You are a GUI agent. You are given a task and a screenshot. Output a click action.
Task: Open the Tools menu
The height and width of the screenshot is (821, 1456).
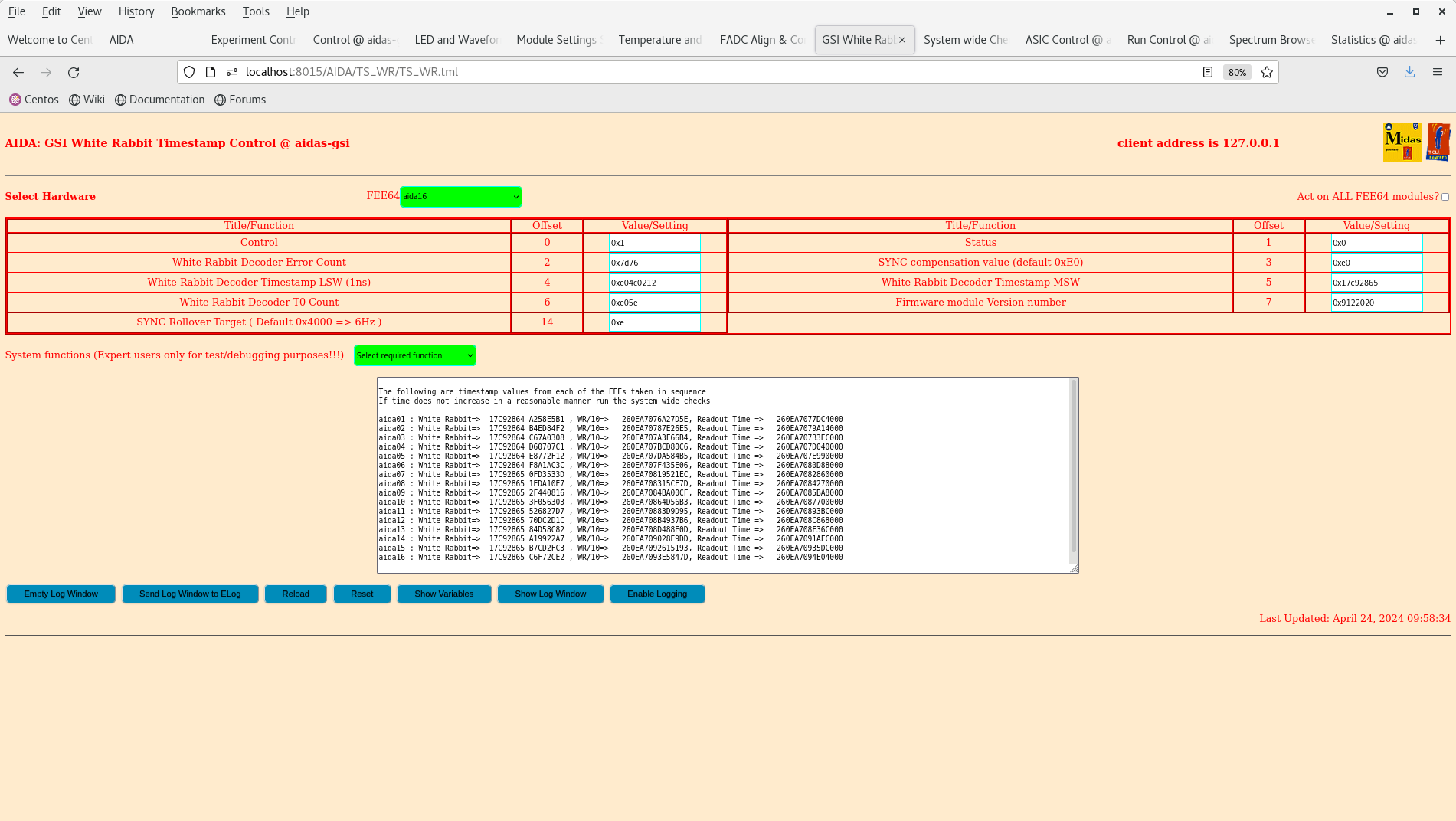pos(256,11)
